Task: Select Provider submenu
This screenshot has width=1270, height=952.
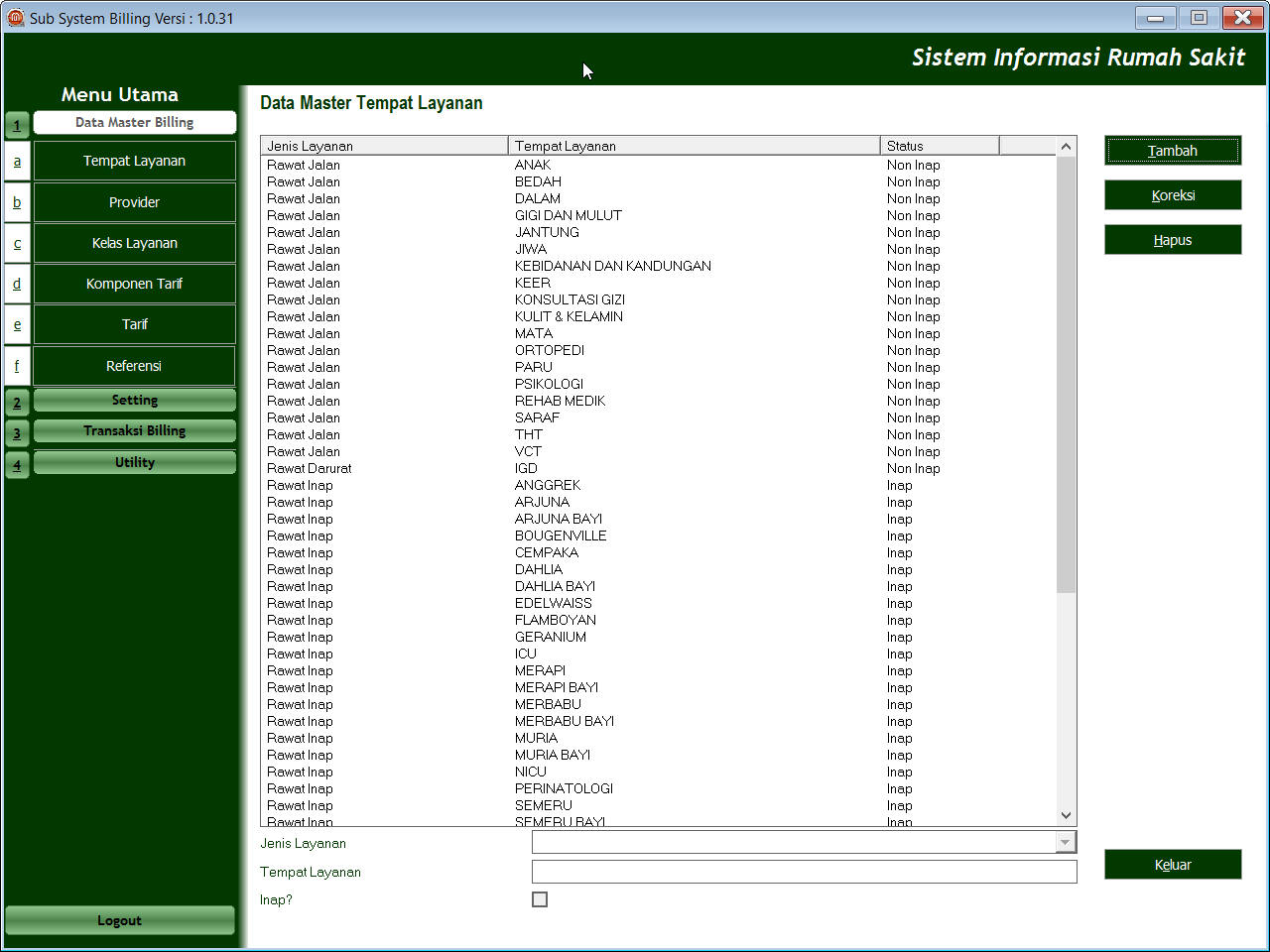Action: point(135,202)
